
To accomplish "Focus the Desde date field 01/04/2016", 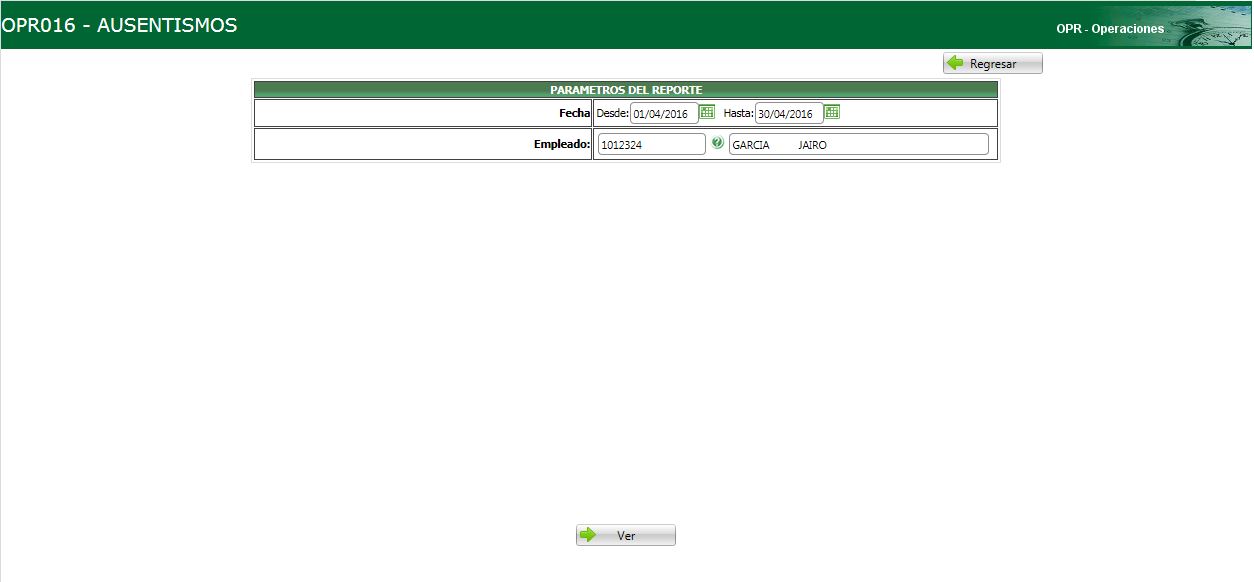I will pyautogui.click(x=664, y=113).
